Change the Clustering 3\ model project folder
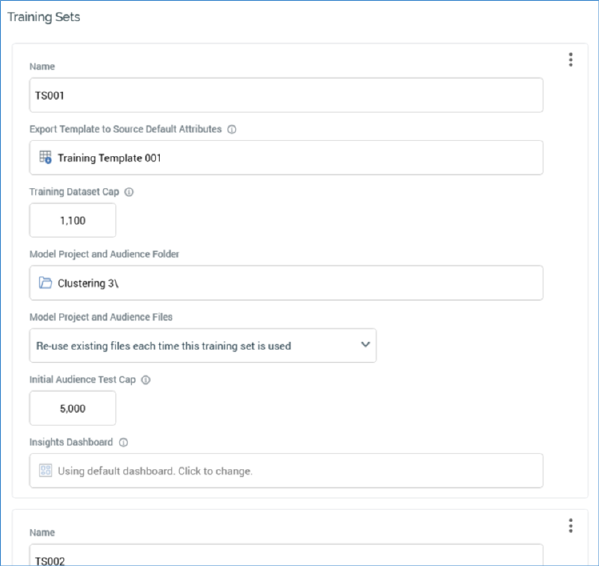 (x=286, y=283)
